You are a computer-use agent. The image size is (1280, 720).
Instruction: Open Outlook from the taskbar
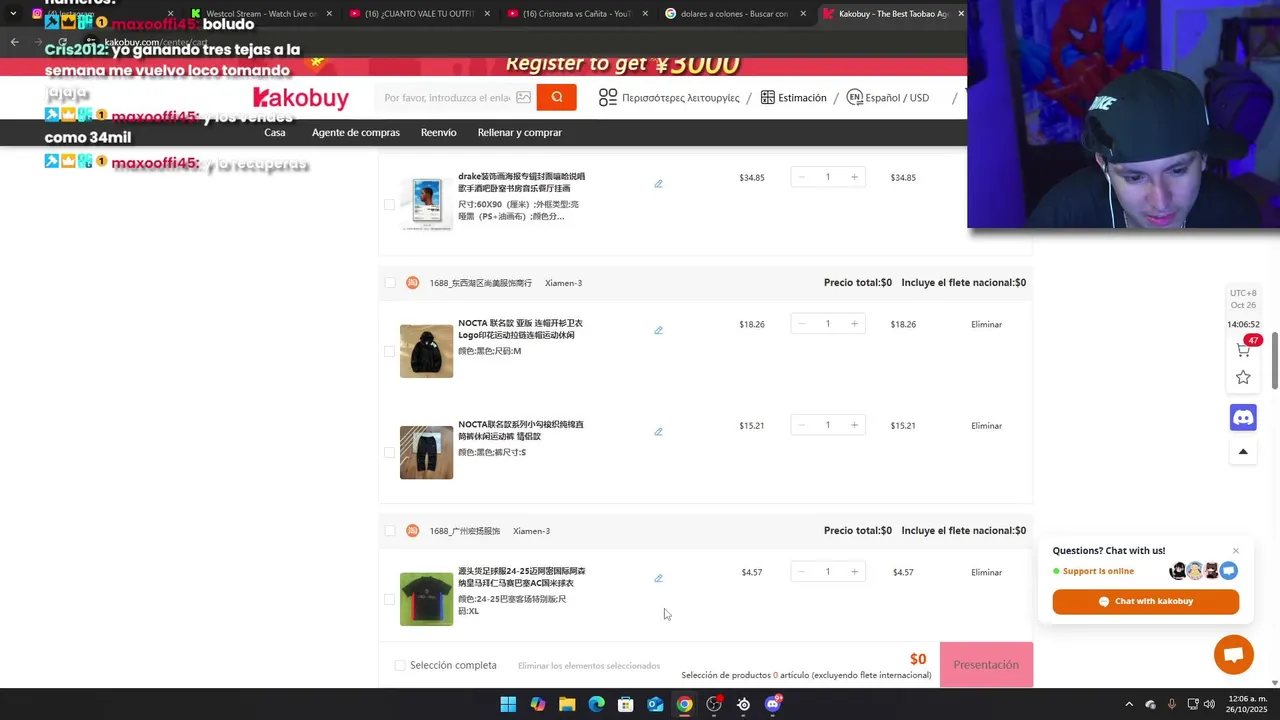tap(655, 704)
